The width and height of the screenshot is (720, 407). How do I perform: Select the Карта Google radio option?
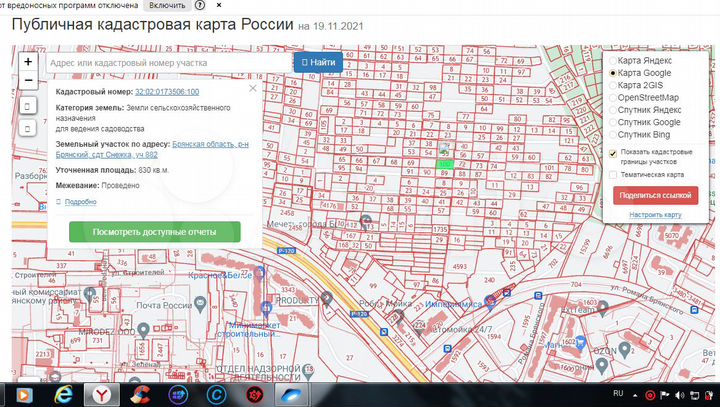coord(613,73)
